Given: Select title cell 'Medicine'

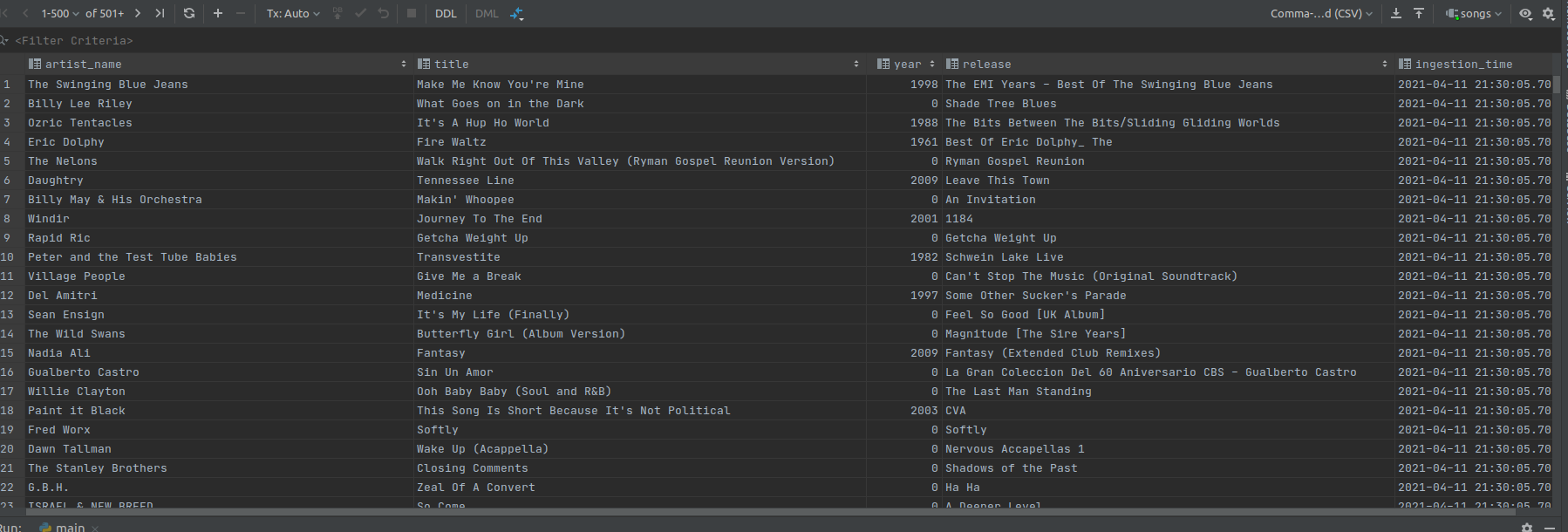Looking at the screenshot, I should [x=639, y=295].
